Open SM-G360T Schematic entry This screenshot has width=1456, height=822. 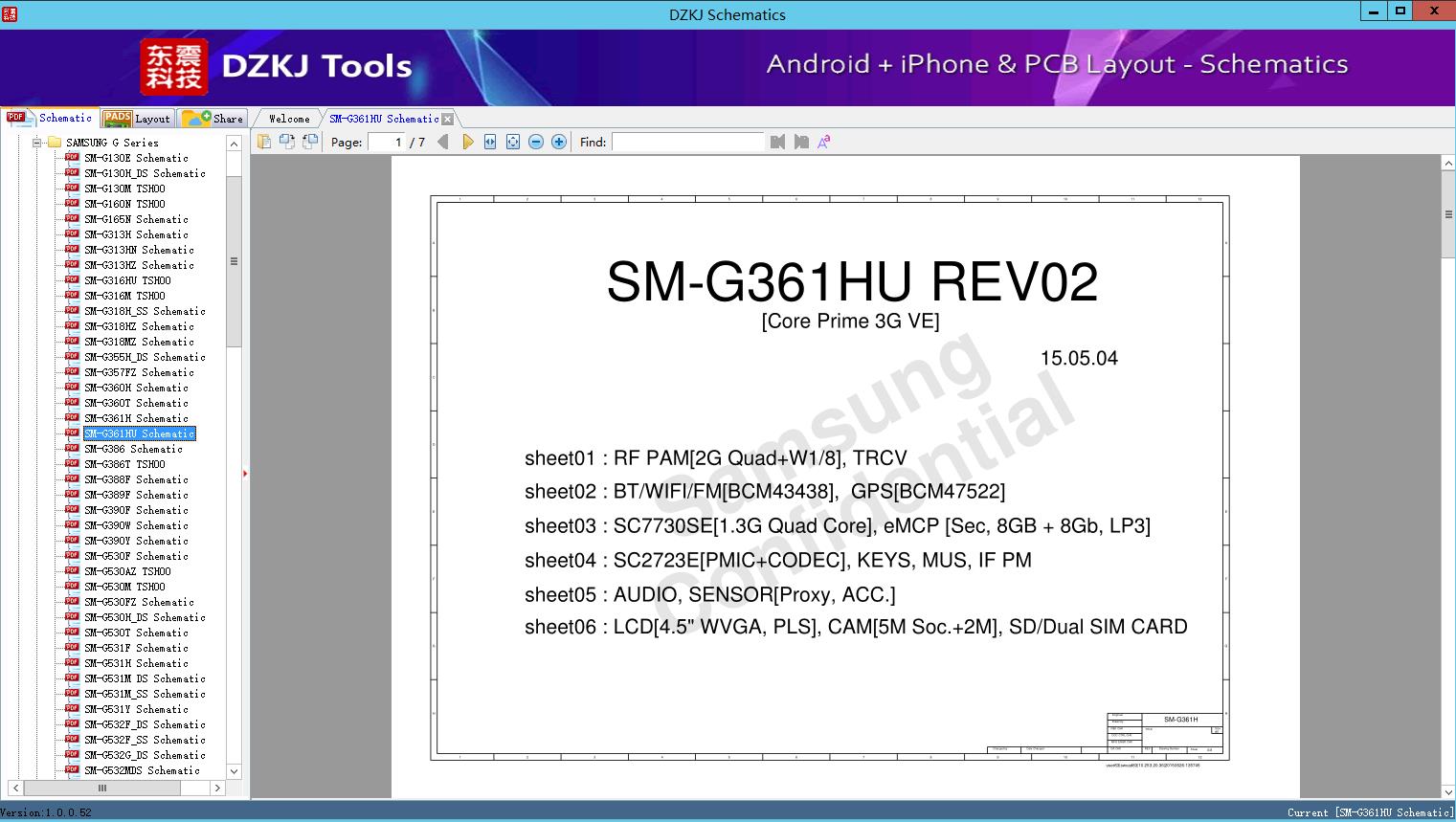pyautogui.click(x=136, y=403)
